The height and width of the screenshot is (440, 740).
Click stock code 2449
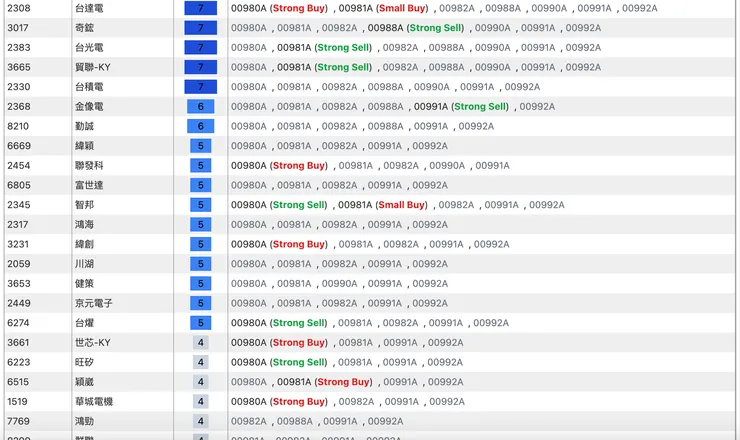(19, 303)
